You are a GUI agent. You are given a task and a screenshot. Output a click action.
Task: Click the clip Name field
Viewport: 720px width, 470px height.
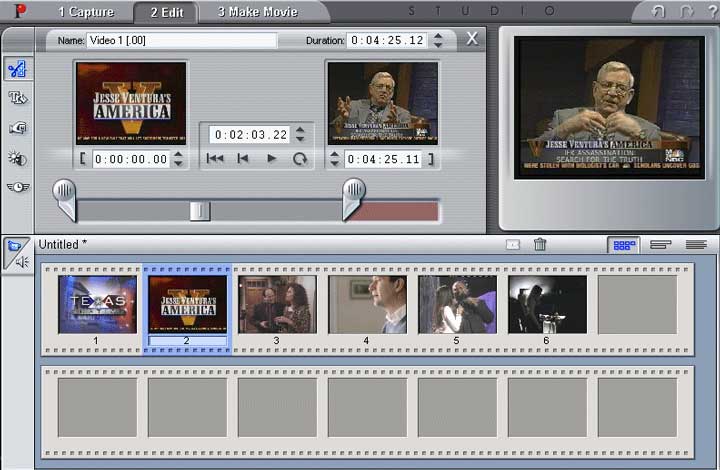pos(182,40)
